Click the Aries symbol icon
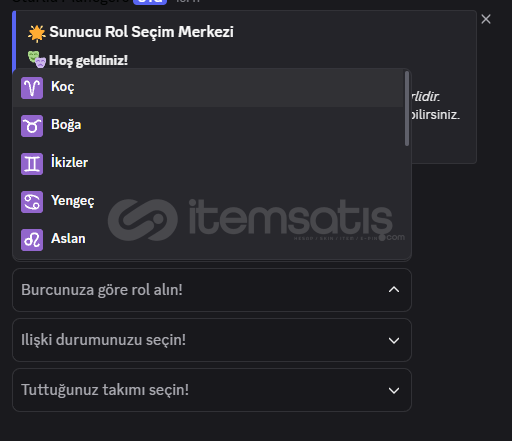The image size is (512, 441). point(32,88)
